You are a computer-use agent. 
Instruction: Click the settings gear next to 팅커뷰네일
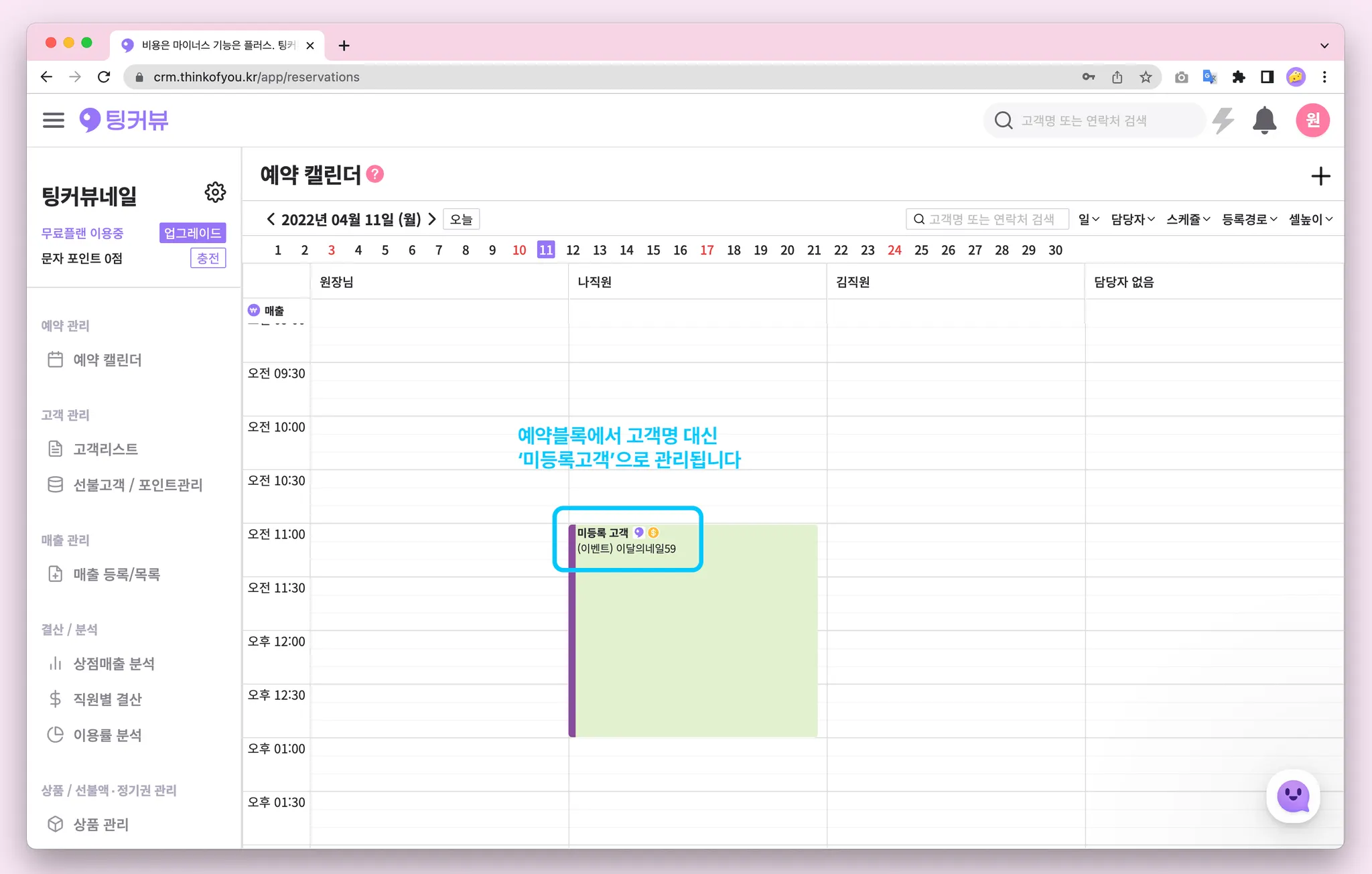click(215, 193)
